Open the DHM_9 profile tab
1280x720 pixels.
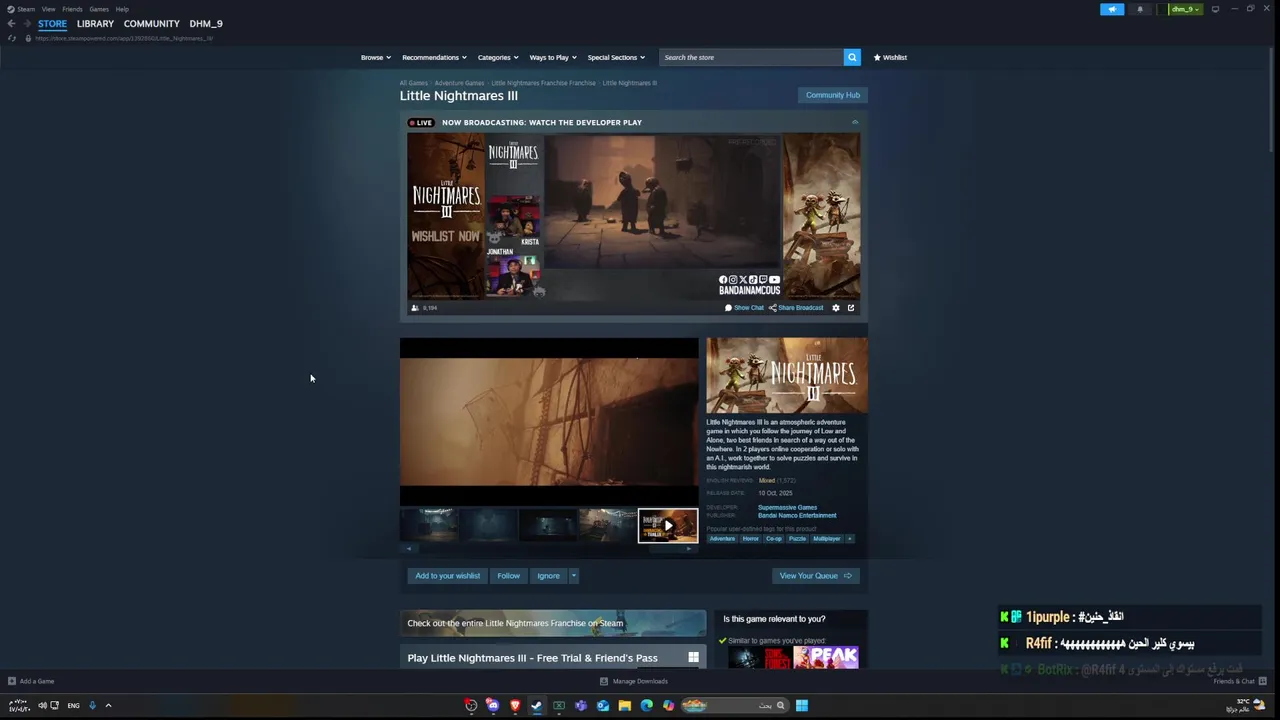(206, 23)
